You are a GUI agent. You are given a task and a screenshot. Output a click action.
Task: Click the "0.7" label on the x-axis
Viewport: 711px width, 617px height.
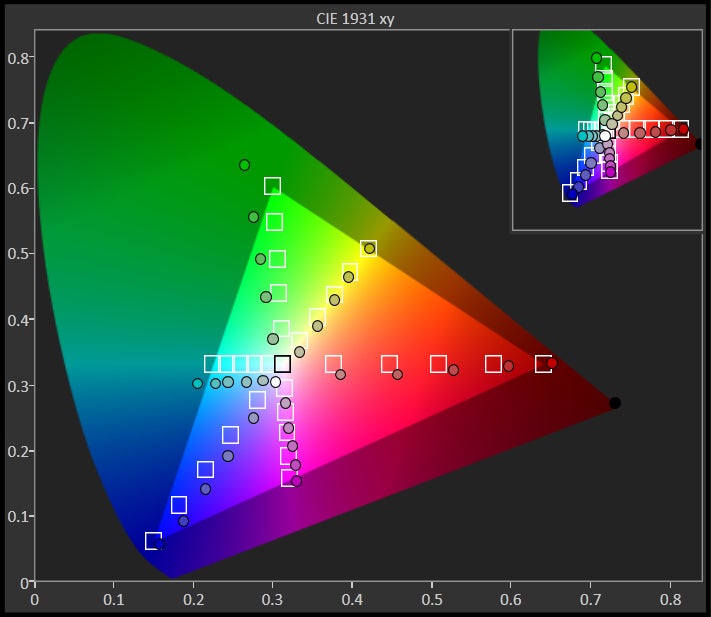591,600
